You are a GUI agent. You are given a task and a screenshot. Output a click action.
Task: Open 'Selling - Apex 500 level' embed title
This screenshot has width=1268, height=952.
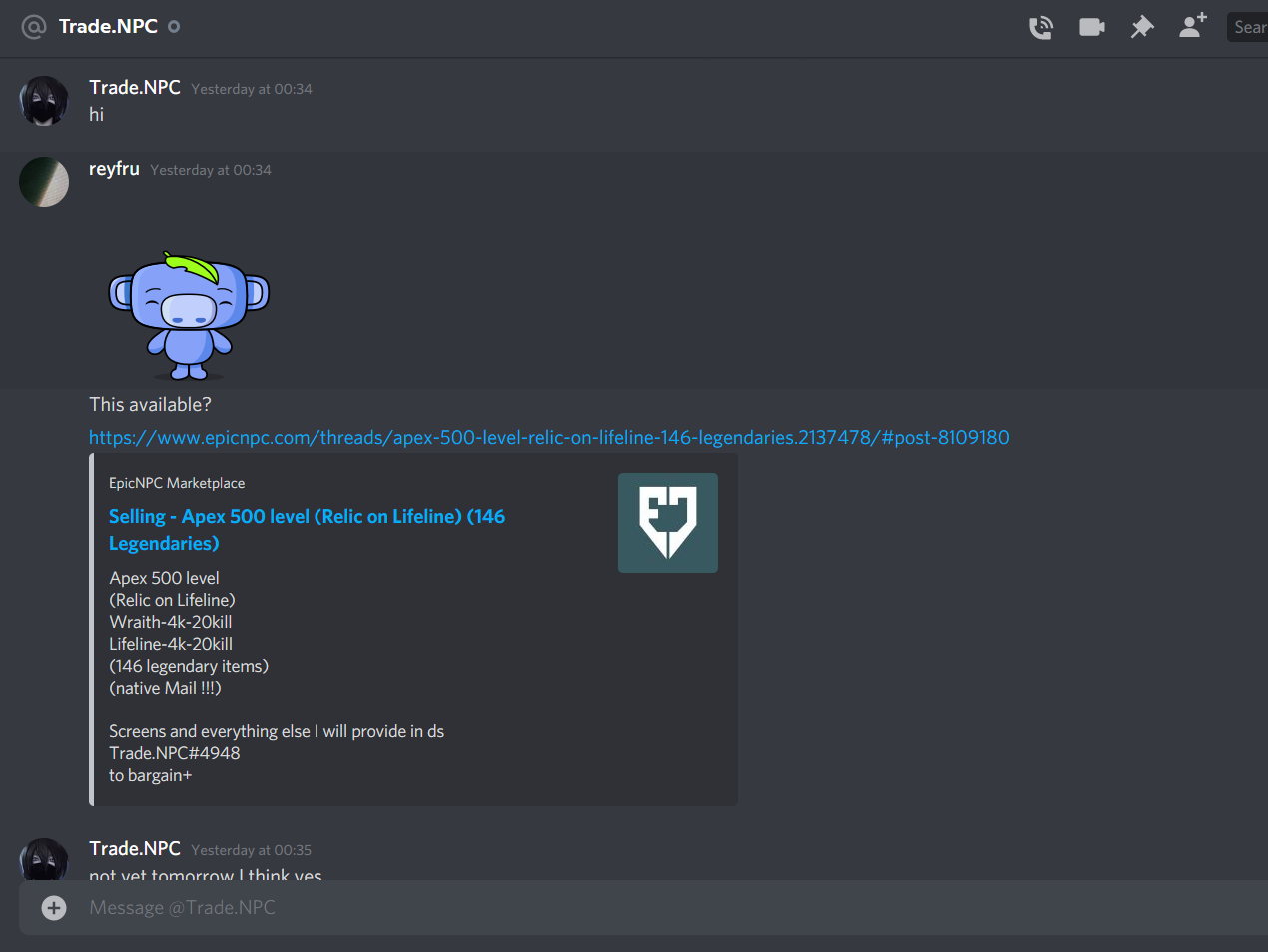pyautogui.click(x=307, y=530)
